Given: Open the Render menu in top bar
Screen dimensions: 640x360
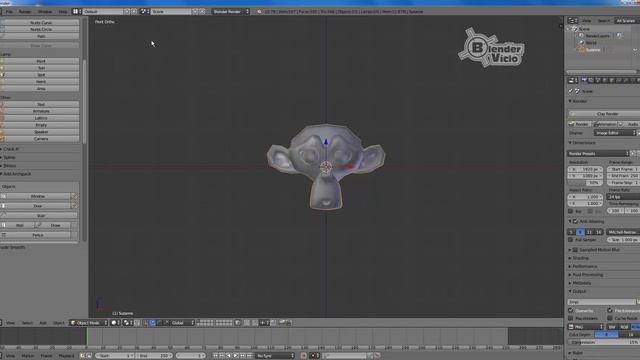Looking at the screenshot, I should (x=25, y=12).
